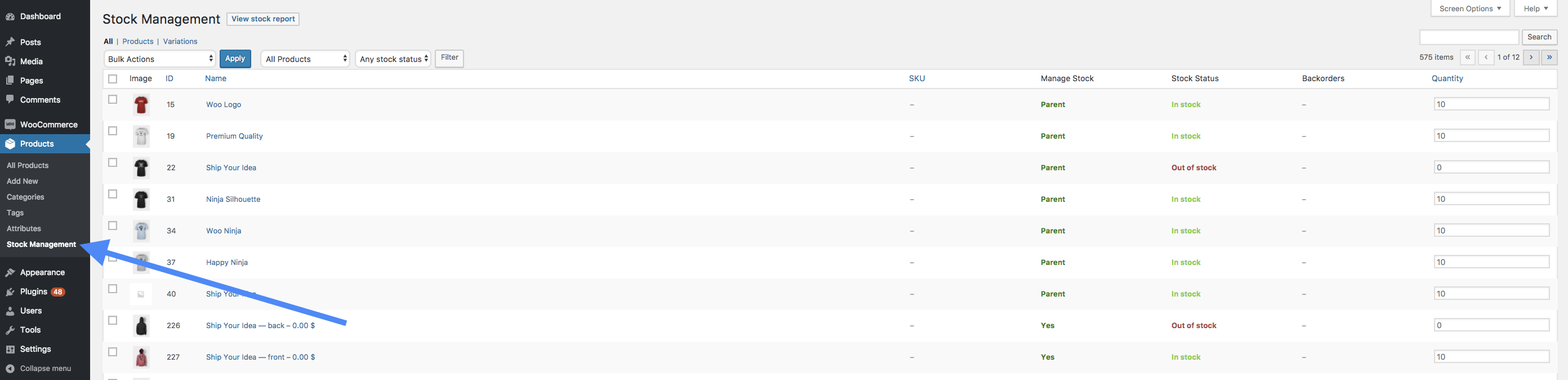Open All Products submenu item
This screenshot has height=380, width=1568.
(28, 165)
